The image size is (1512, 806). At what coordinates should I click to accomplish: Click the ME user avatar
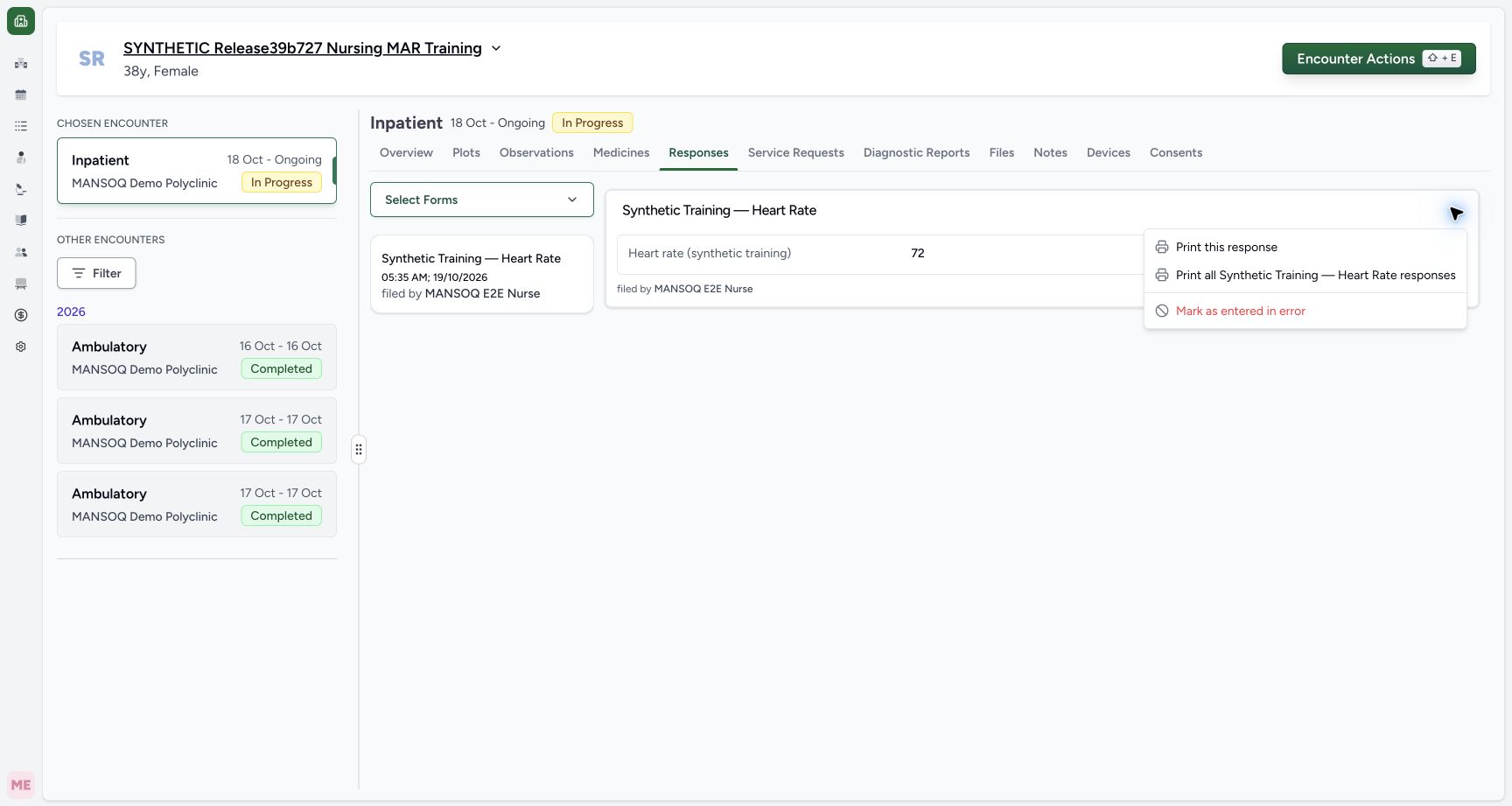coord(21,785)
